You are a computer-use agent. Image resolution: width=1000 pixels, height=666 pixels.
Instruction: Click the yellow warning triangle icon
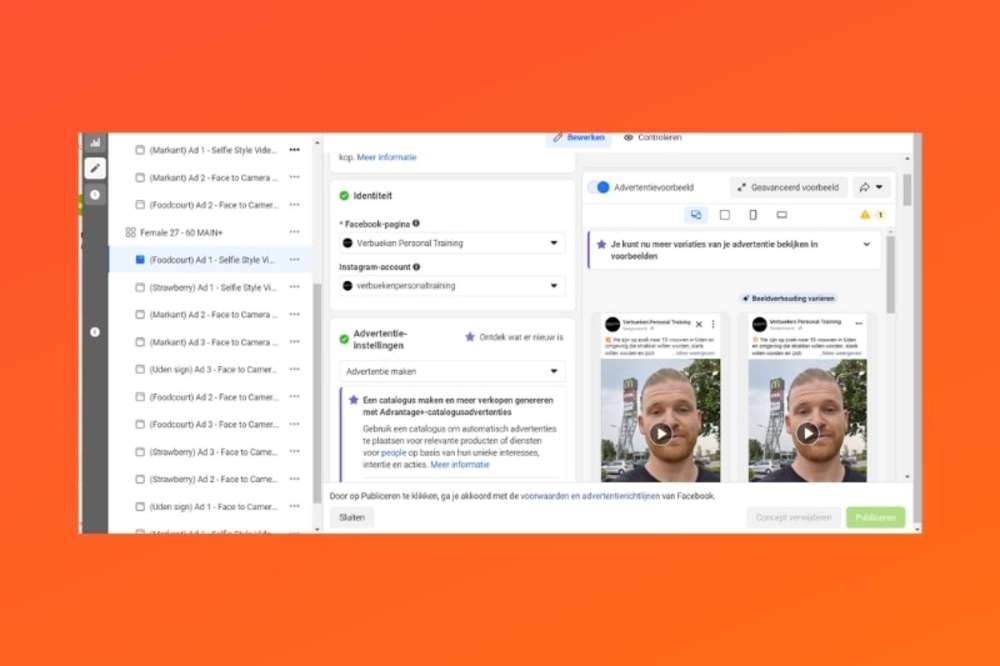(865, 214)
